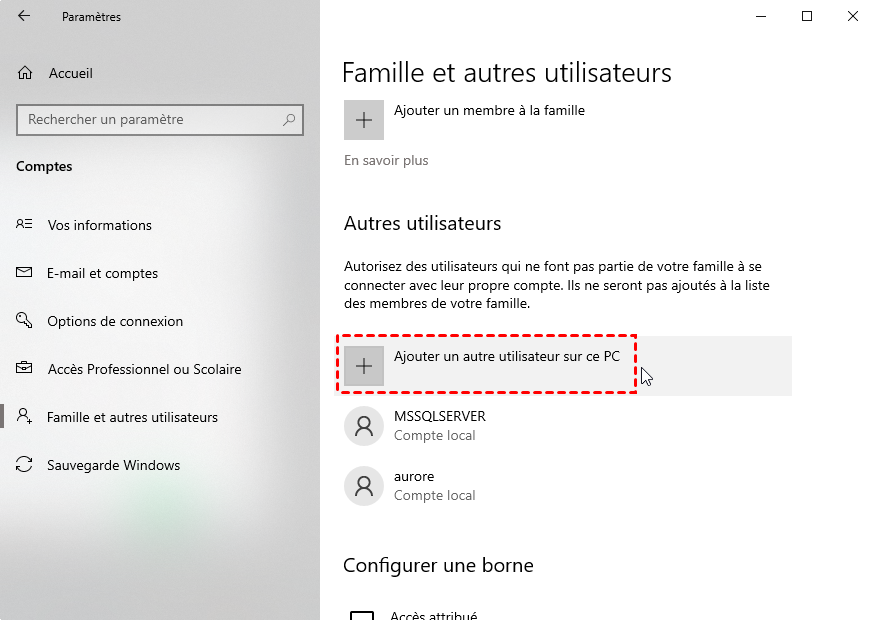Select the MSSQLSERVER account avatar
876x620 pixels.
(x=364, y=426)
